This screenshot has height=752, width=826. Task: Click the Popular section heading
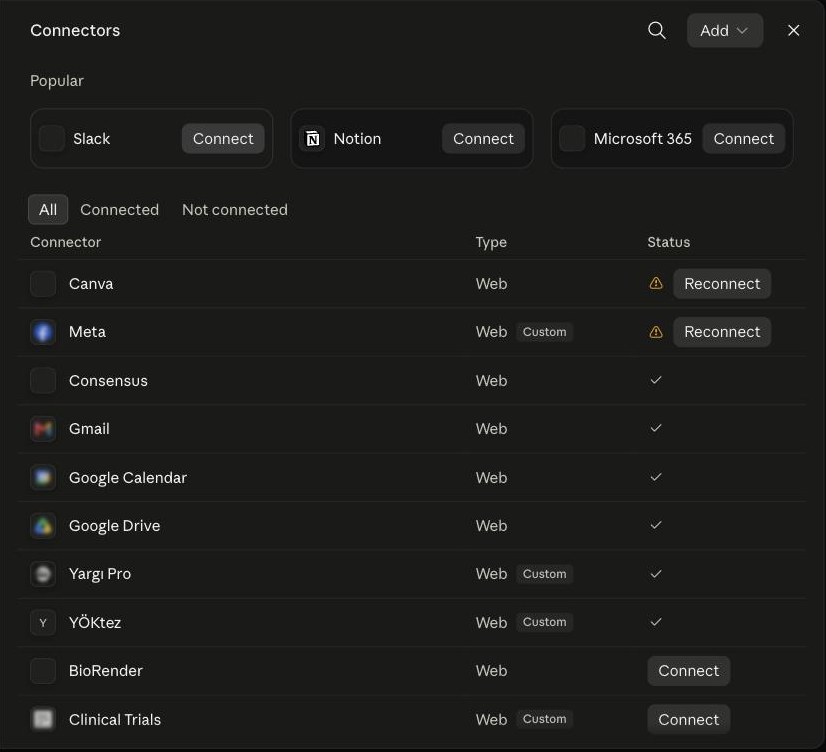(x=57, y=81)
